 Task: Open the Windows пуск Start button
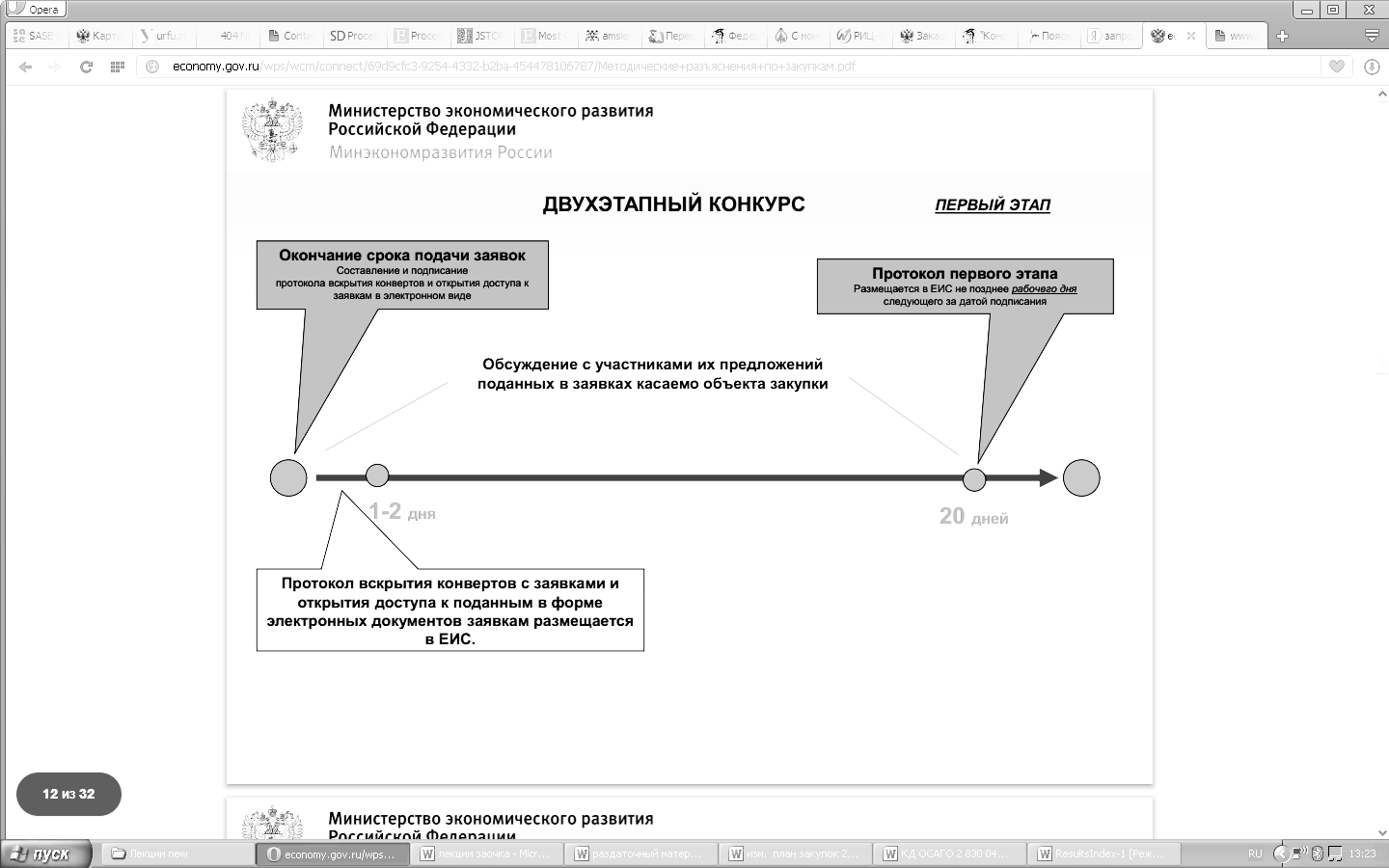coord(46,854)
